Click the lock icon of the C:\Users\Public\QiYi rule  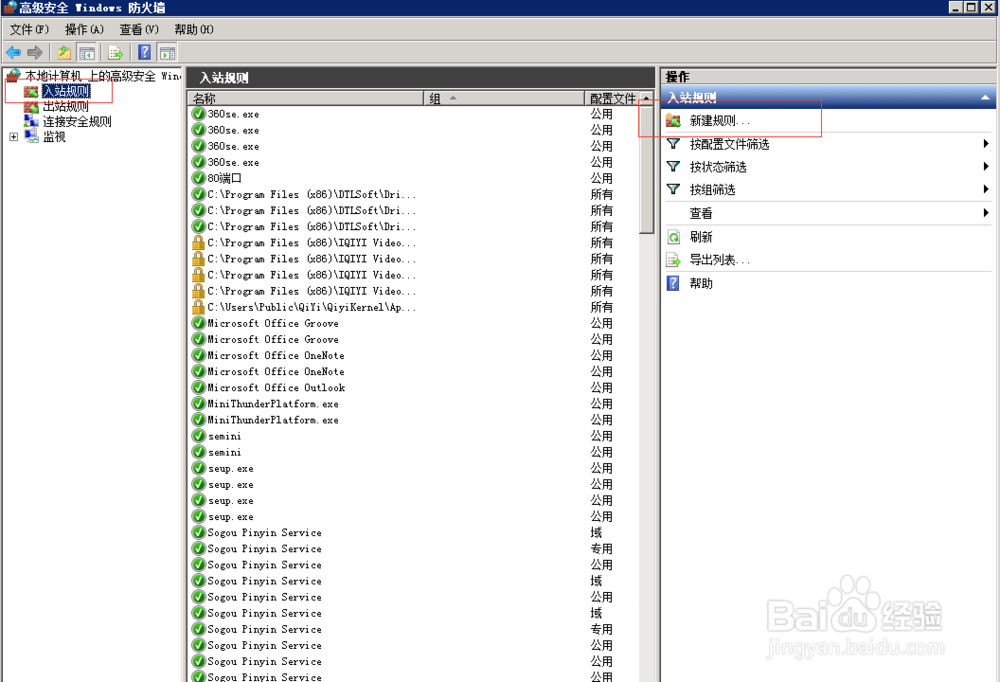coord(198,307)
